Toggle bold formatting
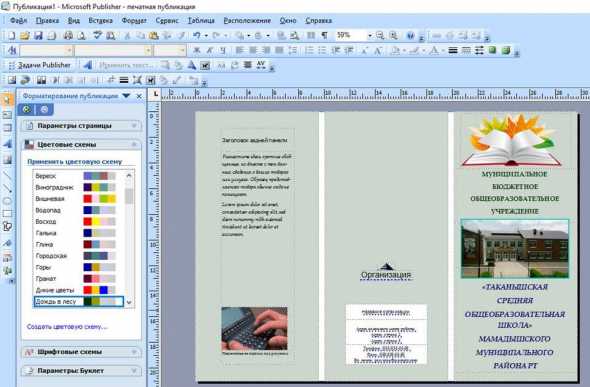The image size is (590, 387). (196, 50)
